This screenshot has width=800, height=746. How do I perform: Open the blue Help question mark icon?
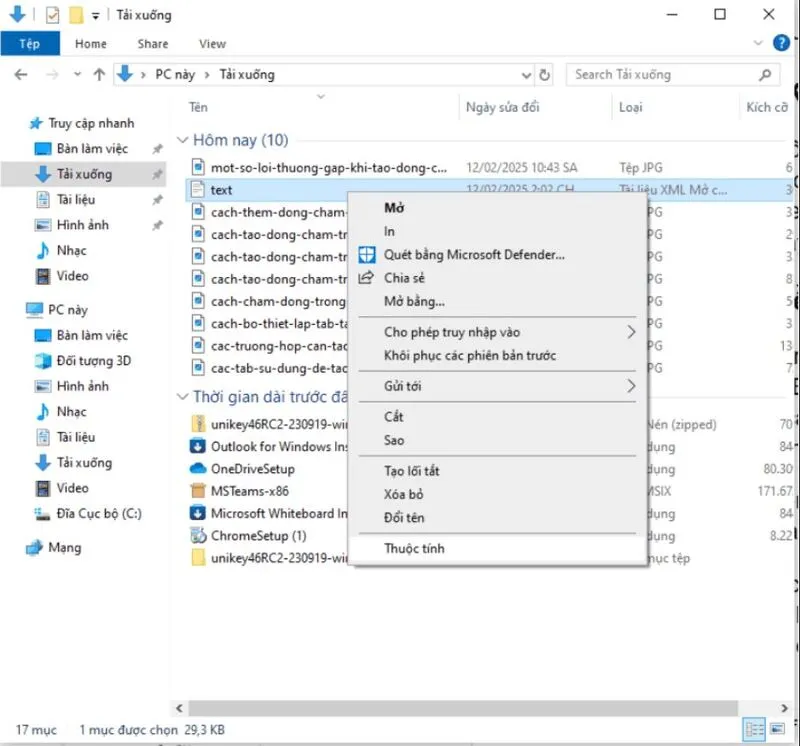781,43
